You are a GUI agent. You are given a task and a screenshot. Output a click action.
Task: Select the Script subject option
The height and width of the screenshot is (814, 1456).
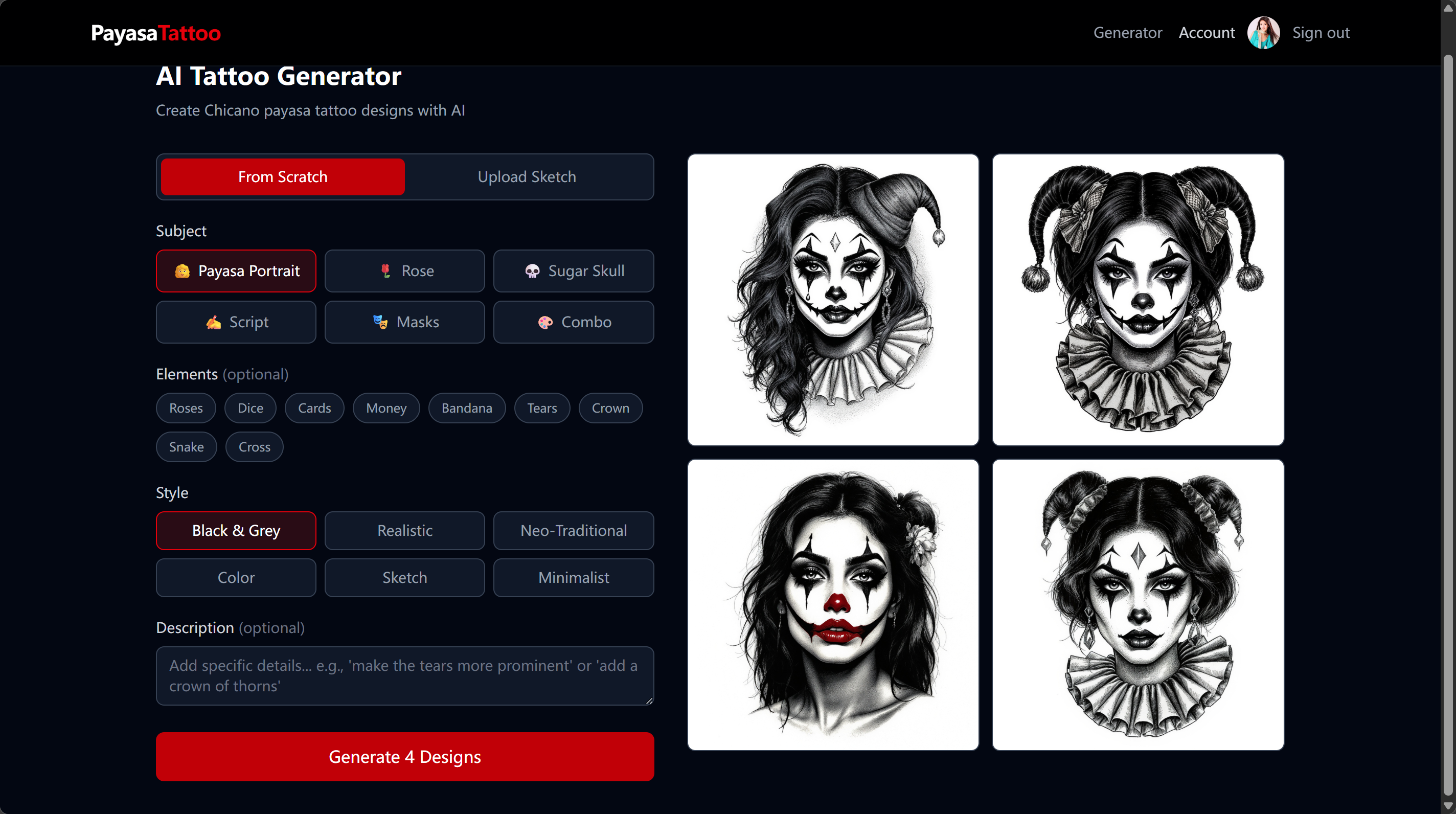[x=236, y=322]
